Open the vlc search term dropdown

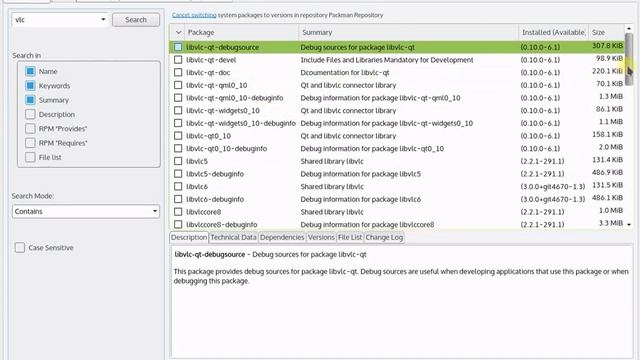click(x=103, y=20)
